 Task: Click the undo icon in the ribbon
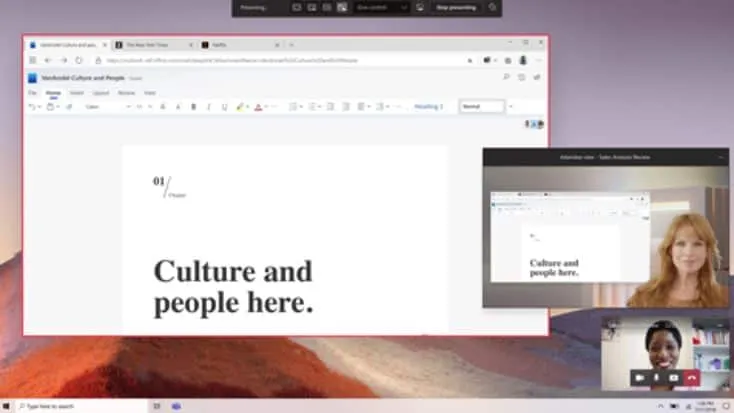pyautogui.click(x=32, y=106)
